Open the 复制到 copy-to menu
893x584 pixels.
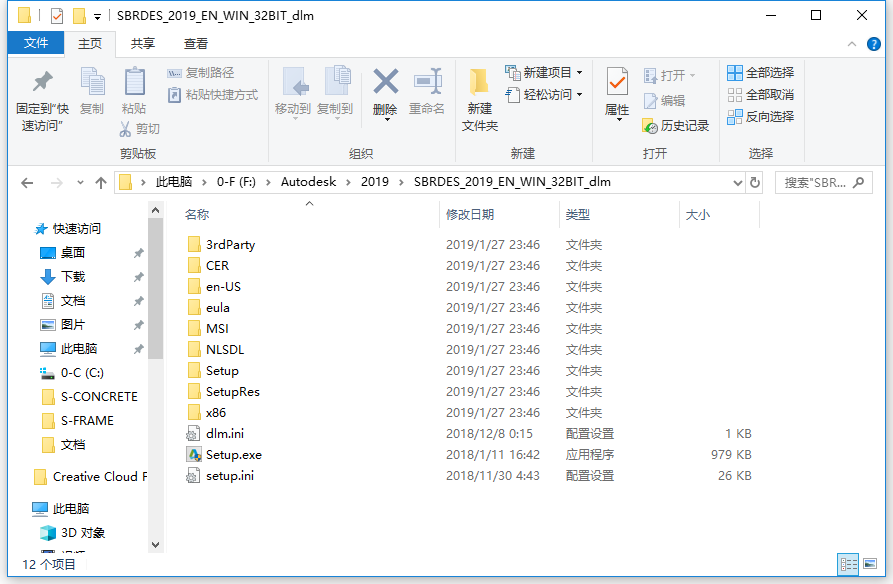[335, 92]
